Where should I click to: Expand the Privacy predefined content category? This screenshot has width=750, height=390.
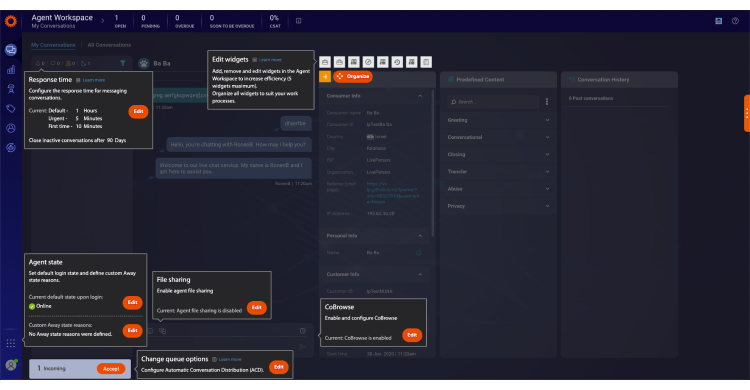498,206
